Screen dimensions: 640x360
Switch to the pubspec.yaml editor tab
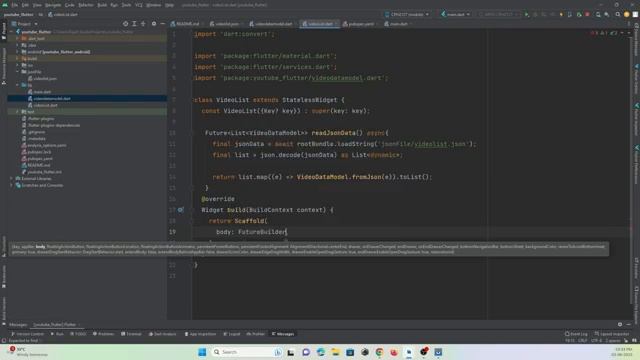[x=359, y=24]
